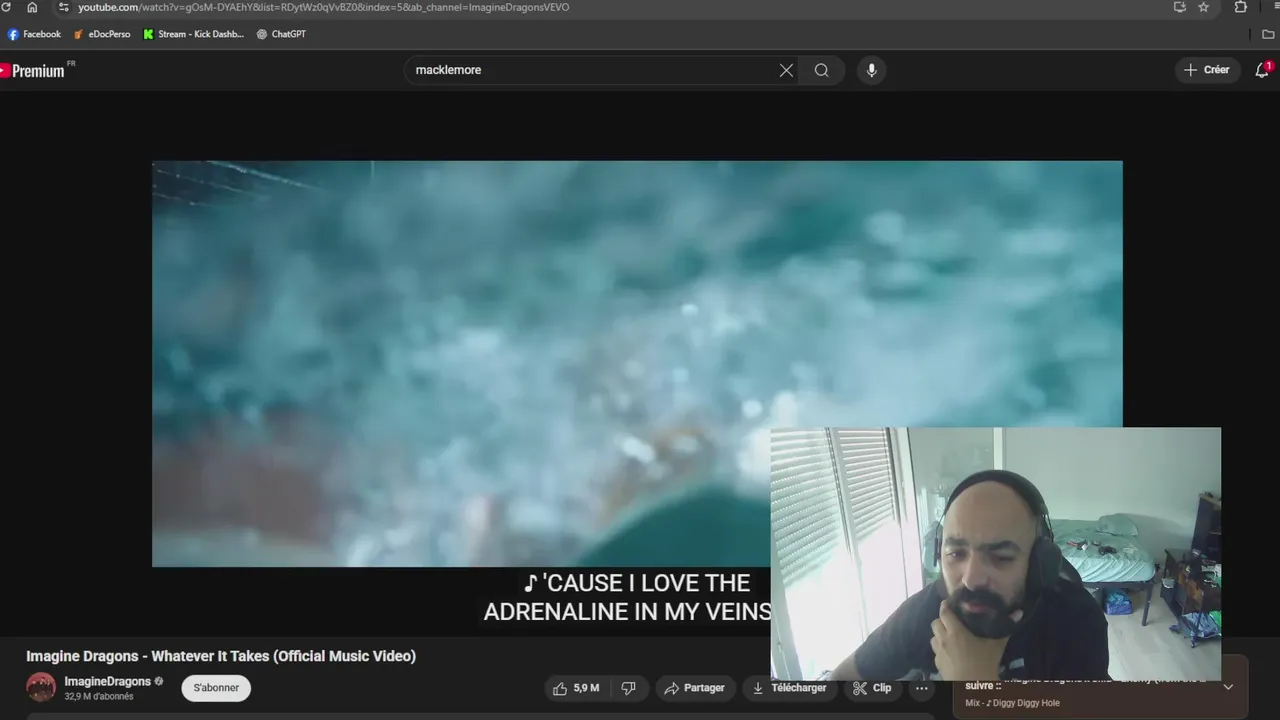Image resolution: width=1280 pixels, height=720 pixels.
Task: Create a Clip with scissors button
Action: pyautogui.click(x=872, y=688)
